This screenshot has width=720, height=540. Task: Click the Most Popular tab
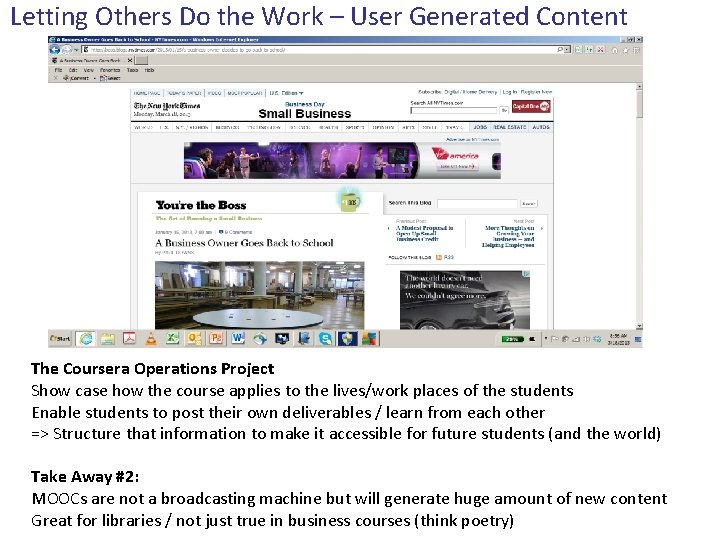pos(245,93)
